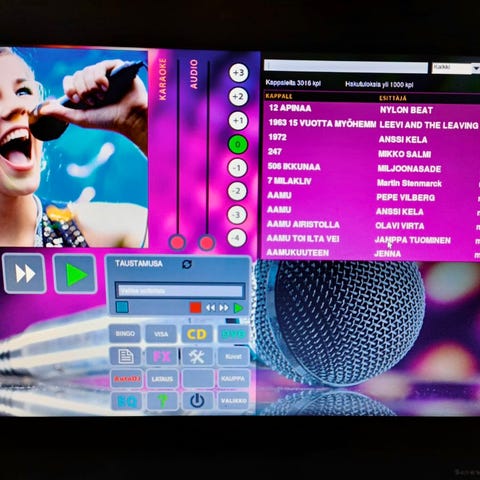Sort list by Esittäjä column header

coord(393,98)
